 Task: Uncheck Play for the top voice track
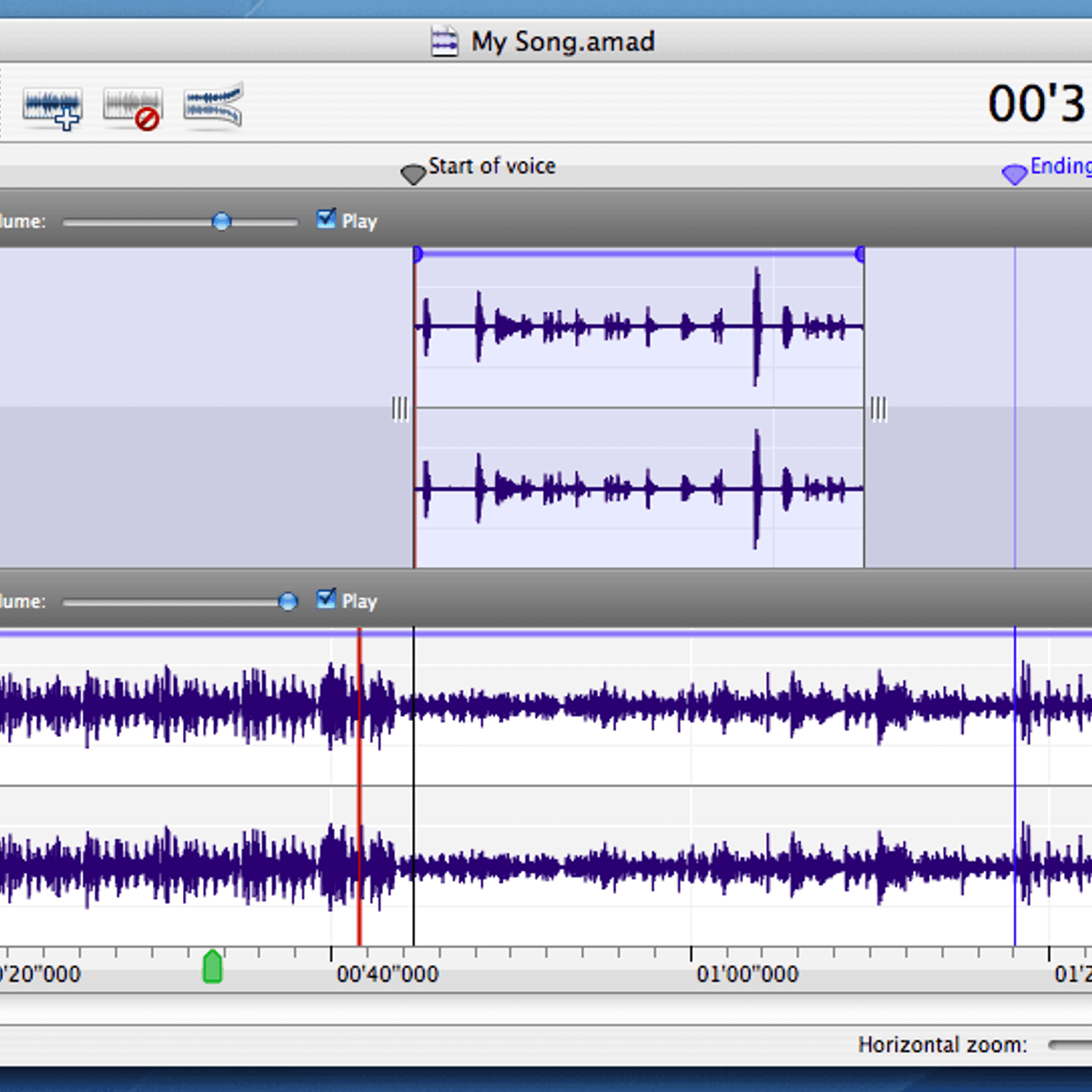[x=326, y=219]
